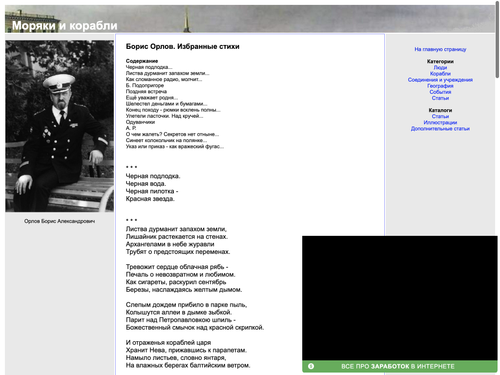This screenshot has height=375, width=500.
Task: Click contents entry 'Улетели ласточки. Над кручей...'
Action: [x=164, y=116]
